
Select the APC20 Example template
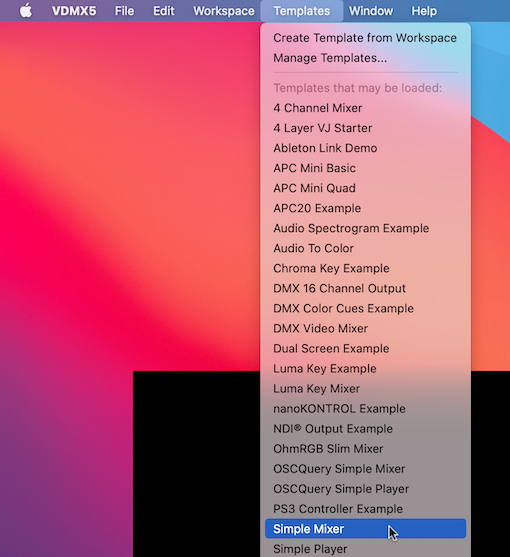coord(365,208)
